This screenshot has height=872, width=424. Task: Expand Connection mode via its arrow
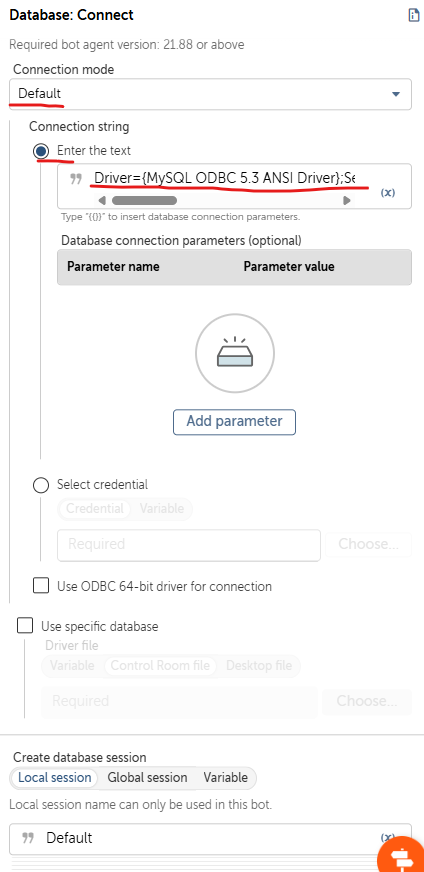(396, 94)
